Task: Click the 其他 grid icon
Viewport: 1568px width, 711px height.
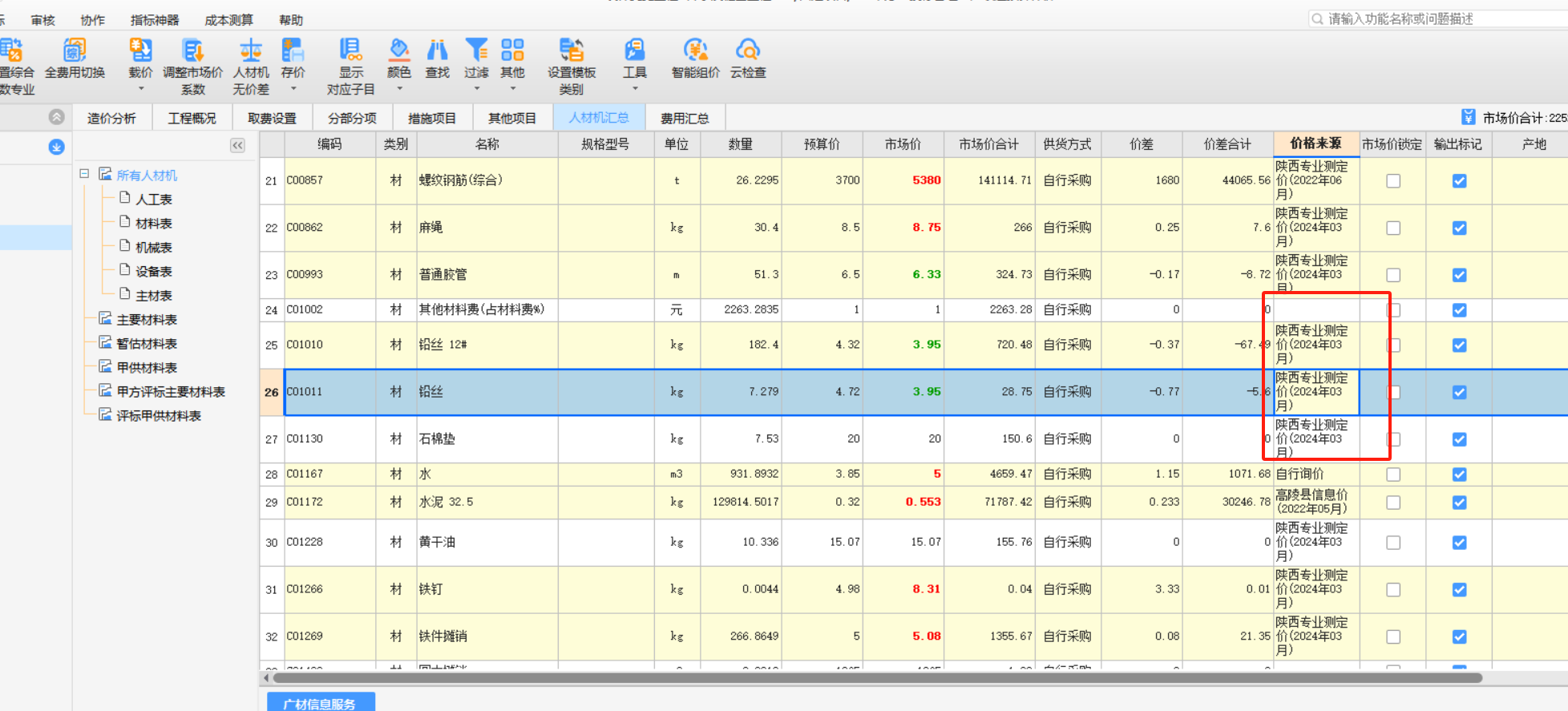Action: click(512, 50)
